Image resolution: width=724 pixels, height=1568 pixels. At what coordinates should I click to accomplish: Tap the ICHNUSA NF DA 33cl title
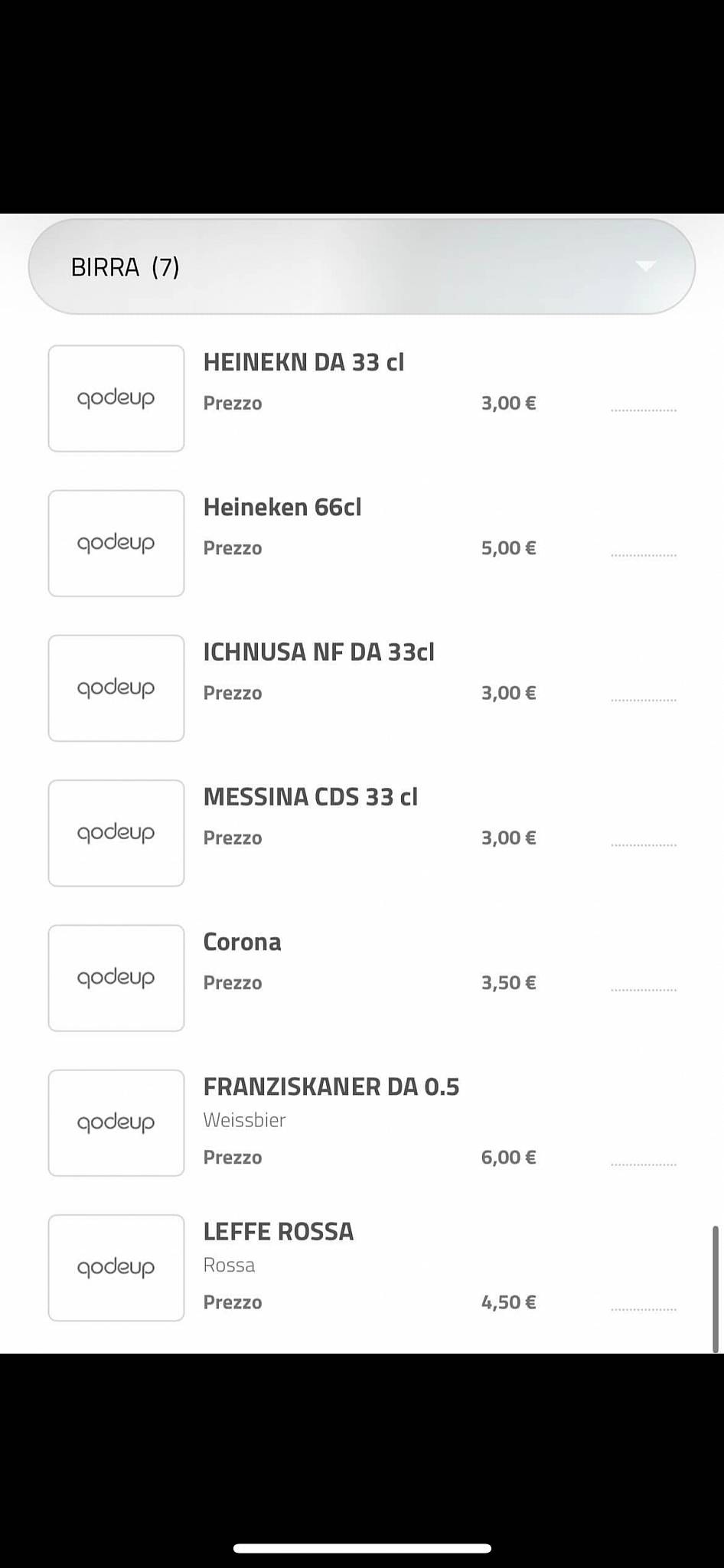[318, 652]
